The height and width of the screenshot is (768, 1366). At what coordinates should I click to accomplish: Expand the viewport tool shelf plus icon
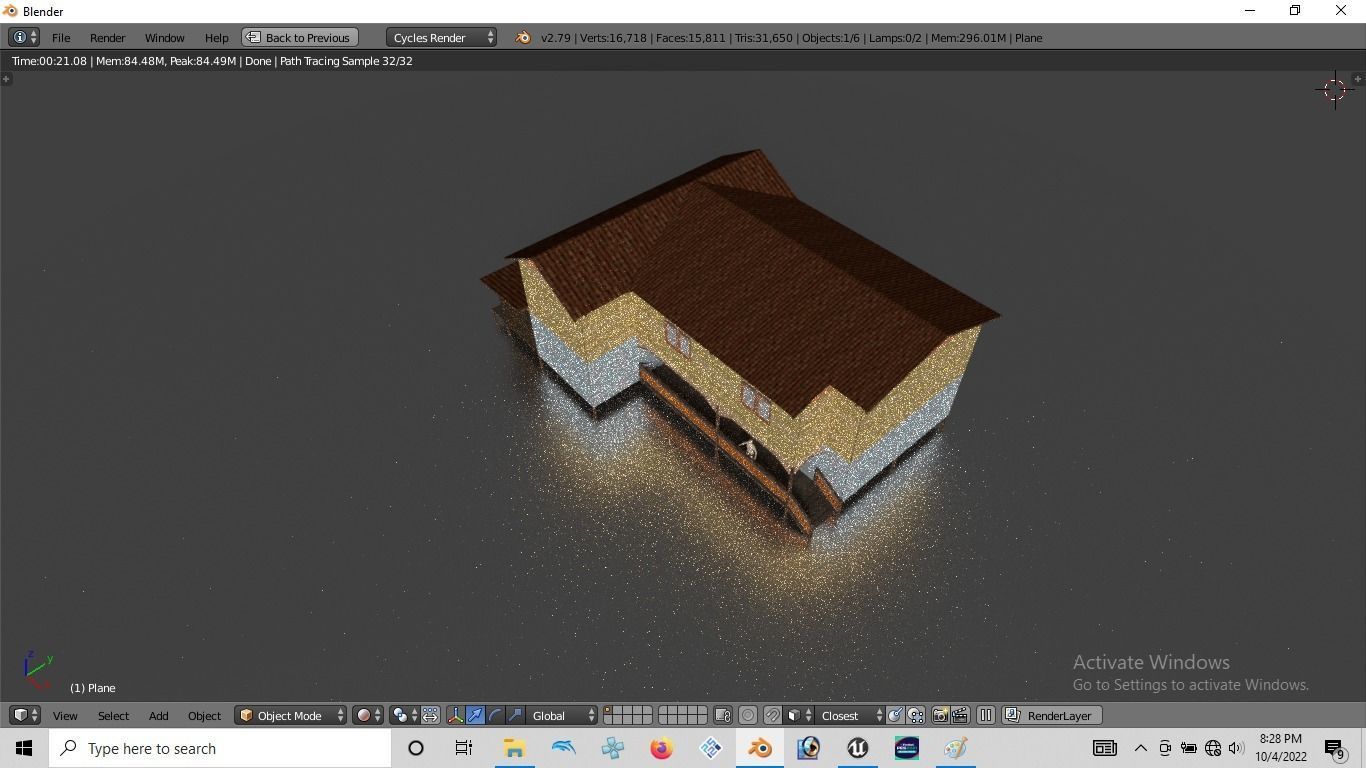coord(6,78)
